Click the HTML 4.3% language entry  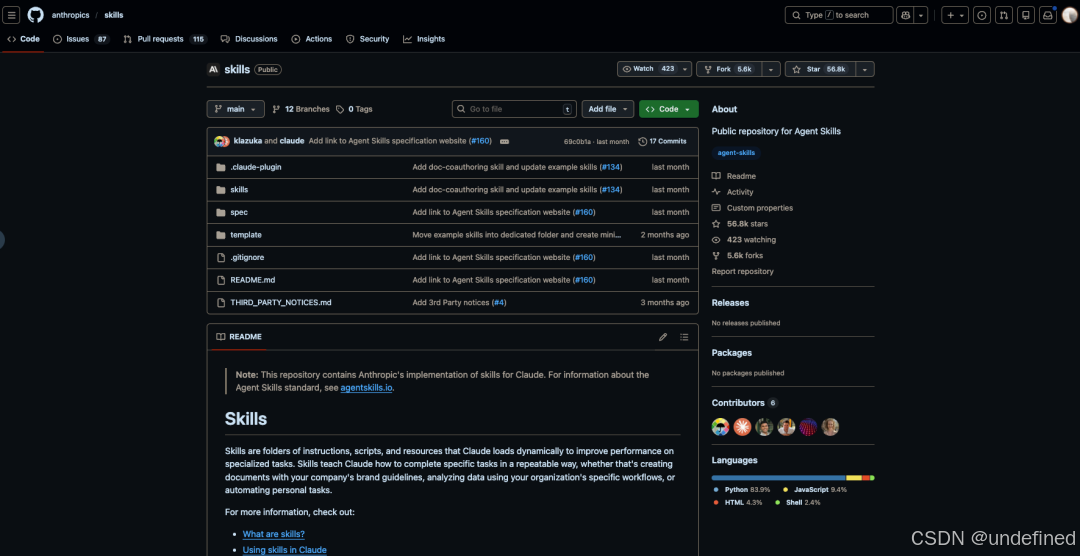point(738,503)
